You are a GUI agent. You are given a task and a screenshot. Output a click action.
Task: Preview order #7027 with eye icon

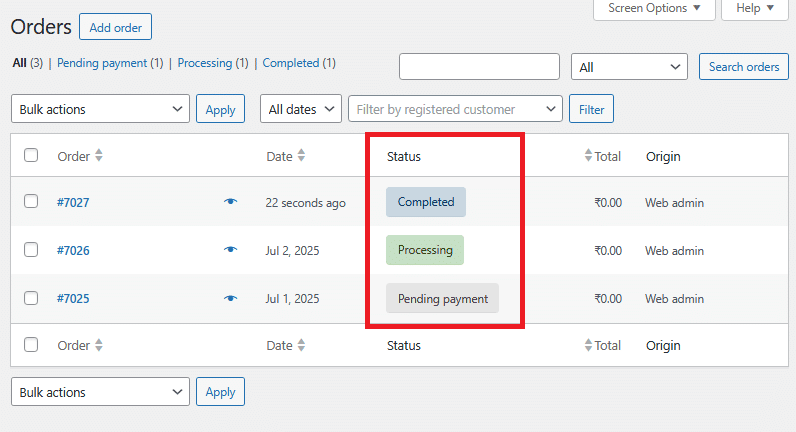pyautogui.click(x=231, y=202)
